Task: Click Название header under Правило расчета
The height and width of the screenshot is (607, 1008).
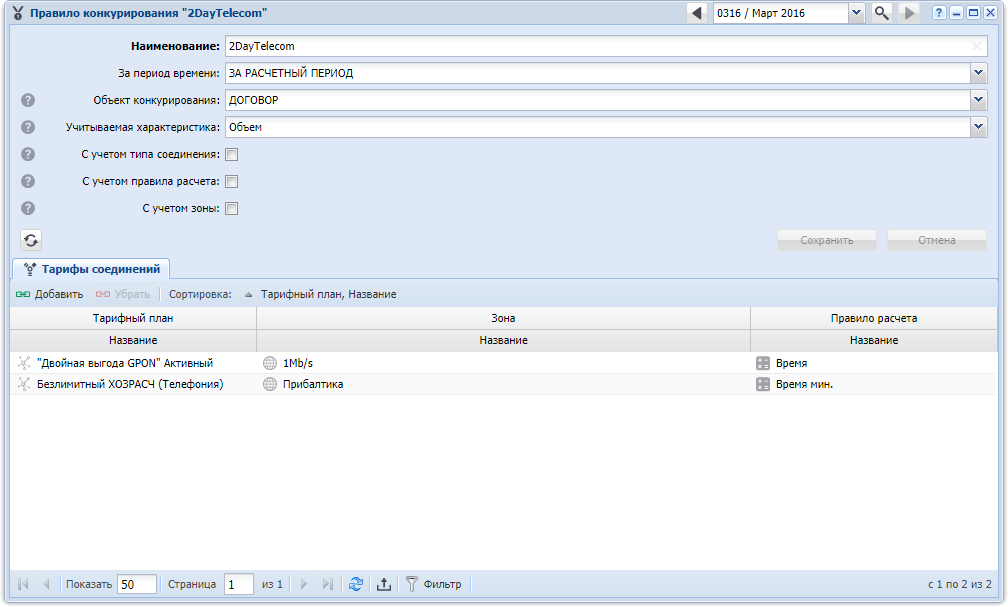Action: (874, 340)
